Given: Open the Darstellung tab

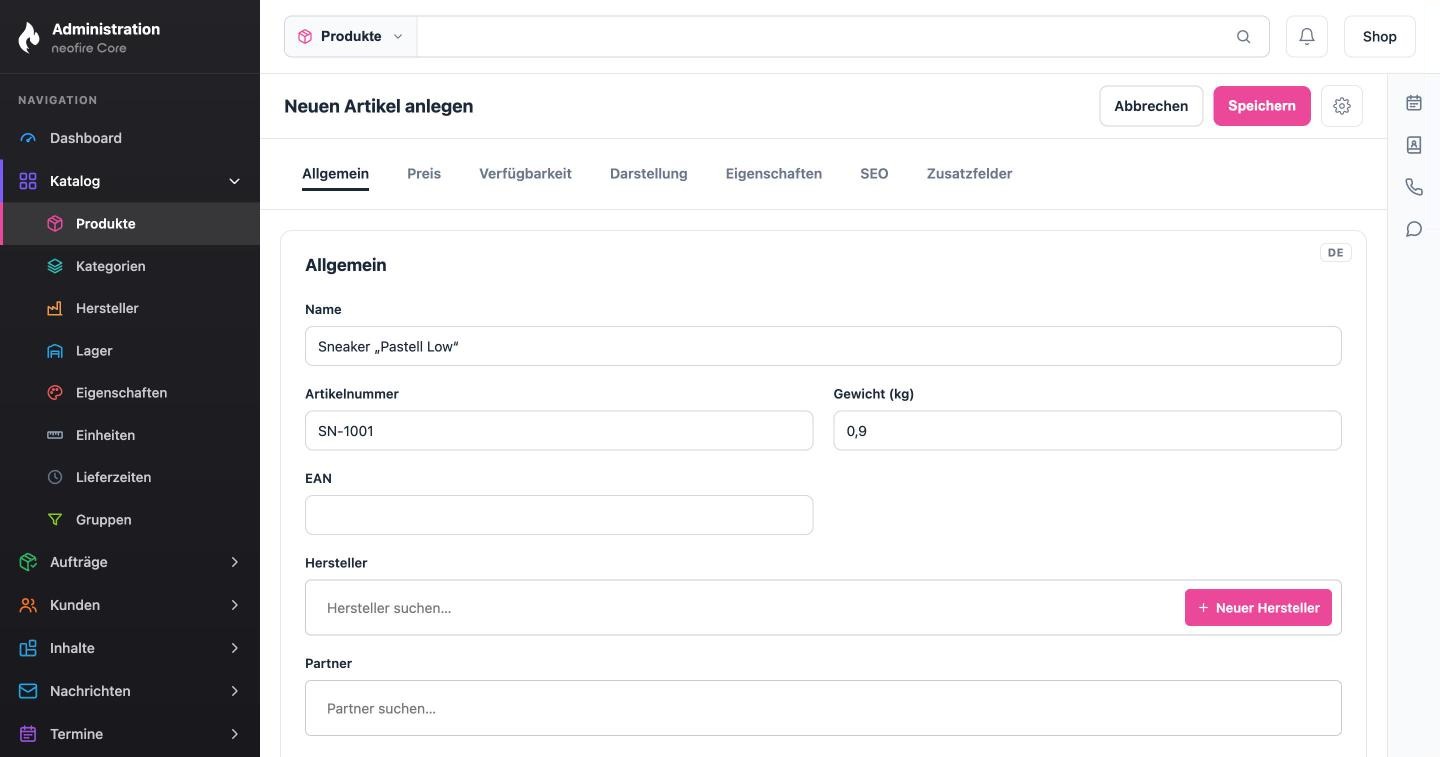Looking at the screenshot, I should [x=649, y=173].
